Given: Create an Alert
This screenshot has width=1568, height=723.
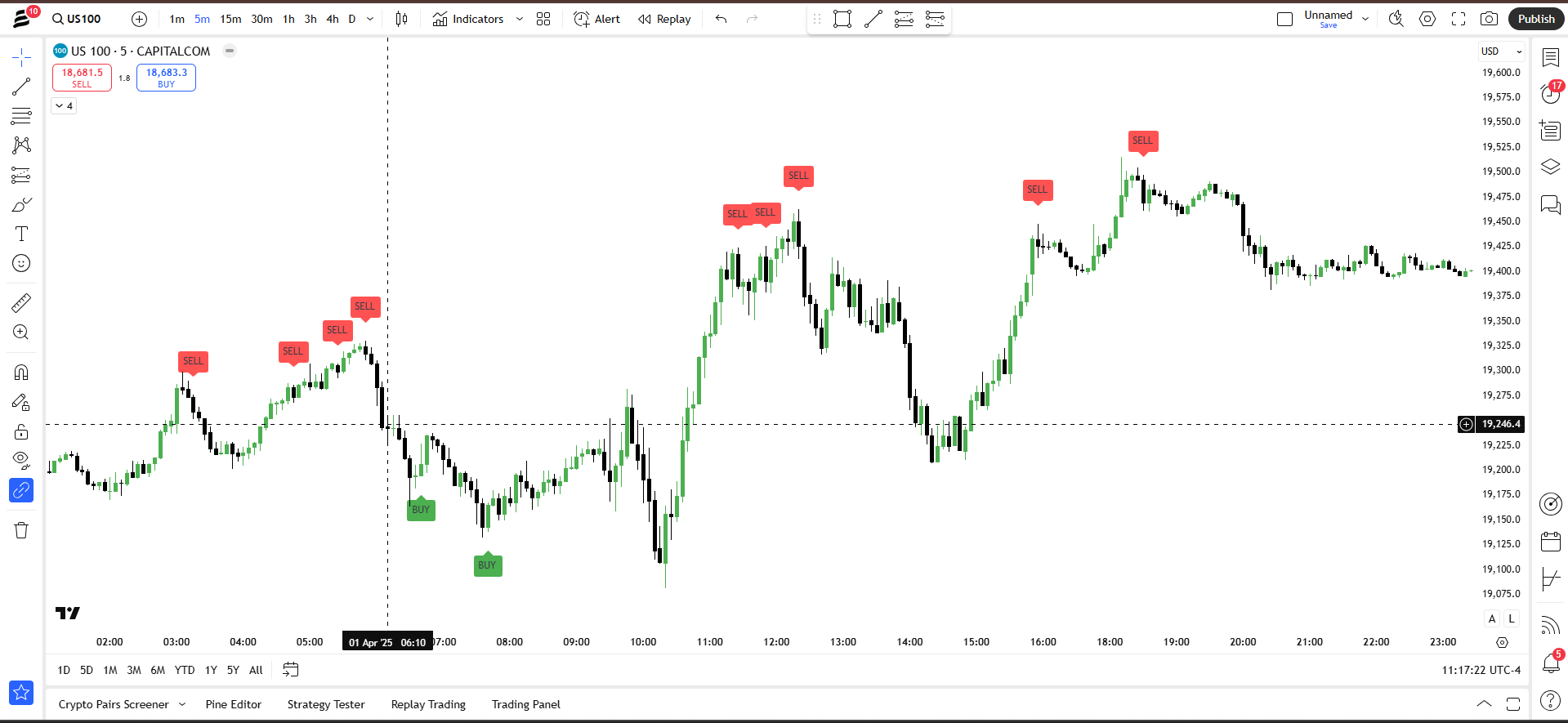Looking at the screenshot, I should (597, 19).
